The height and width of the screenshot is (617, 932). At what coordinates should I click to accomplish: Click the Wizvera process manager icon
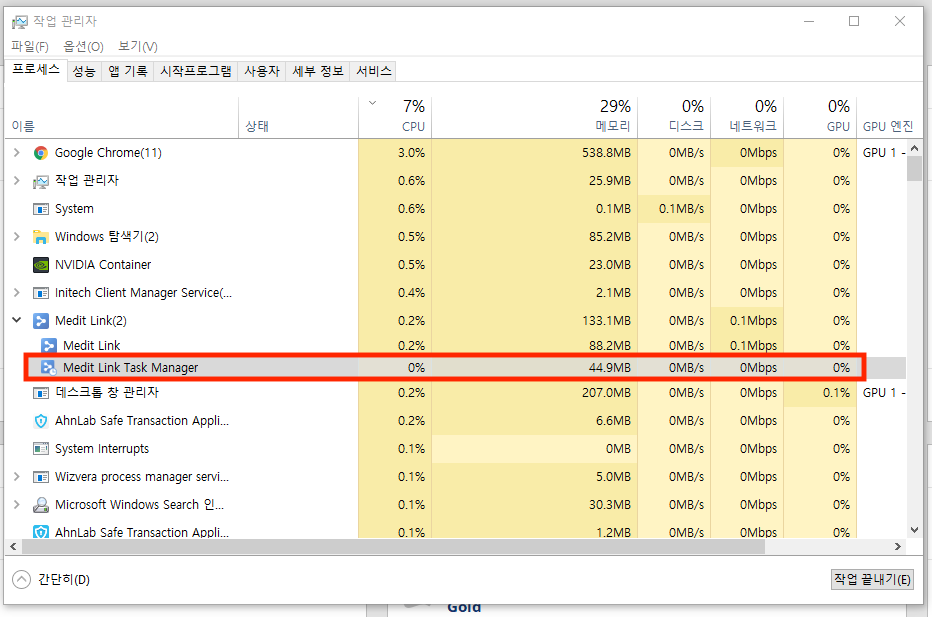(x=40, y=477)
